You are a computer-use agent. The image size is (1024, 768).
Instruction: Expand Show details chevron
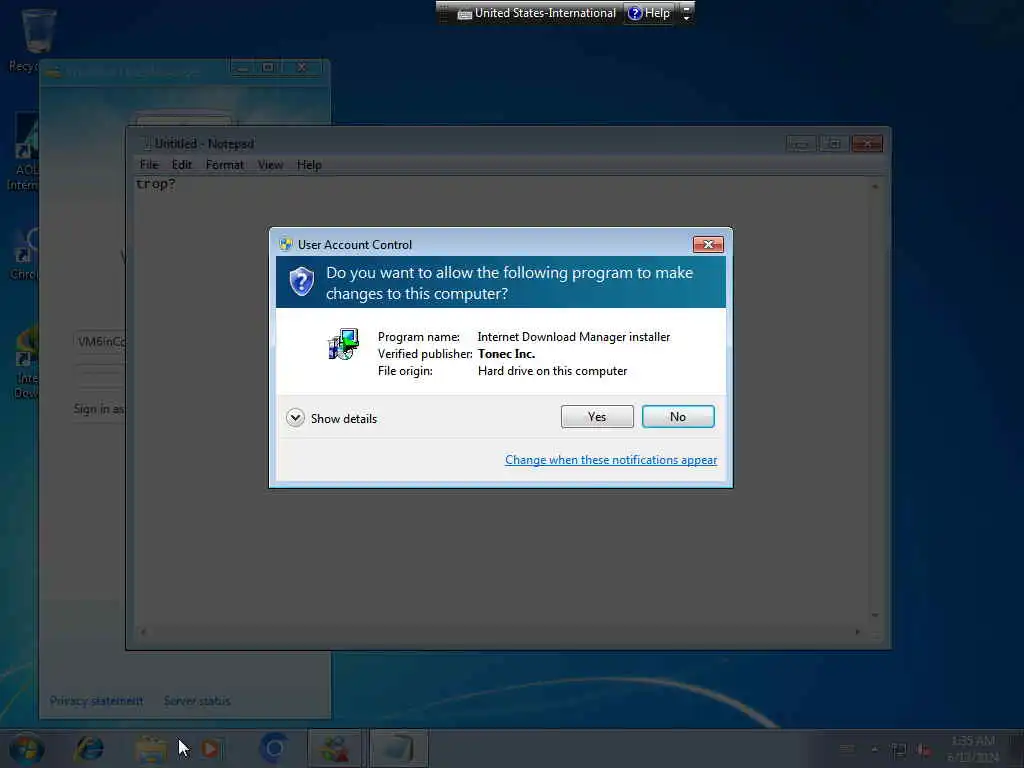tap(295, 418)
